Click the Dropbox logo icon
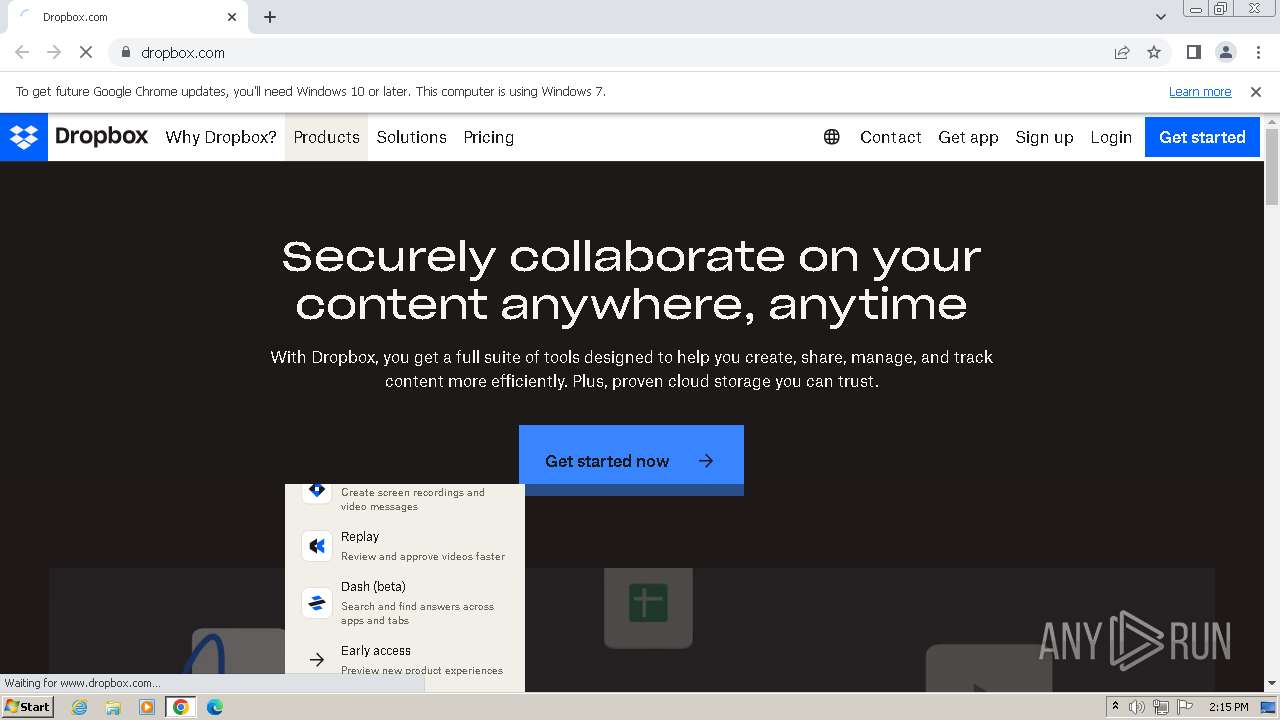The width and height of the screenshot is (1280, 720). click(24, 137)
